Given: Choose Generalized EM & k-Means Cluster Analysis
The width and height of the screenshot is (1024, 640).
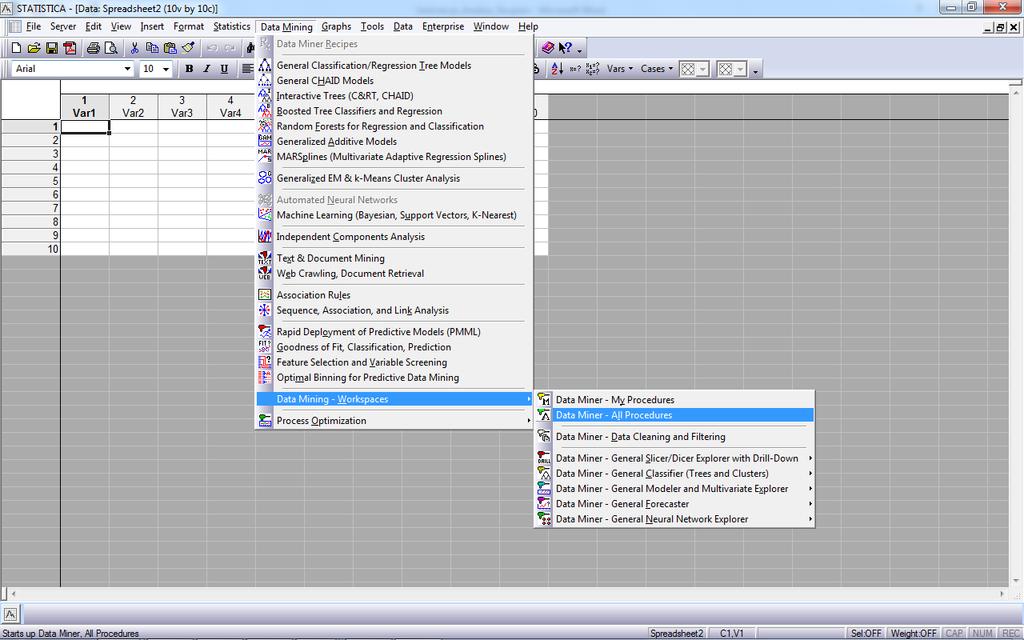Looking at the screenshot, I should (x=394, y=178).
